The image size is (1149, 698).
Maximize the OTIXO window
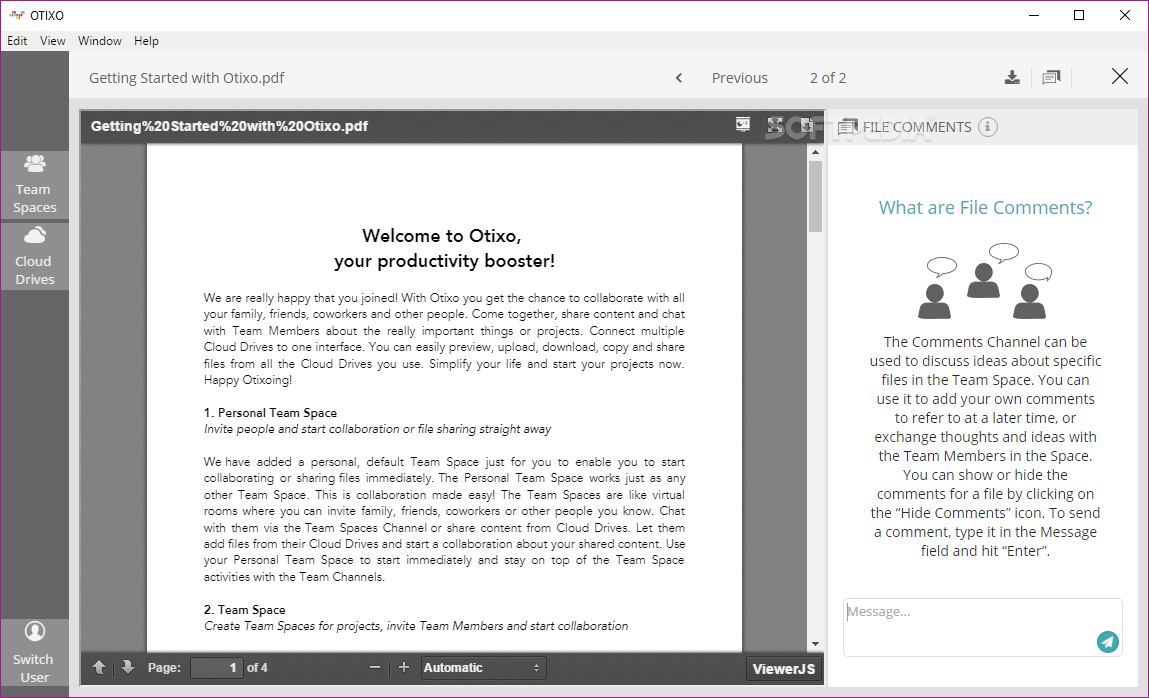coord(1079,15)
